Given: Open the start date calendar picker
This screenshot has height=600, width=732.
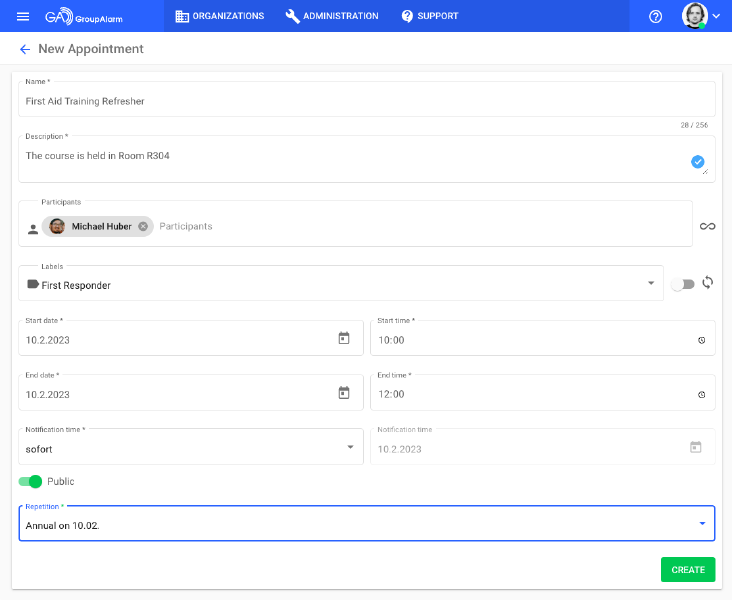Looking at the screenshot, I should pos(344,339).
